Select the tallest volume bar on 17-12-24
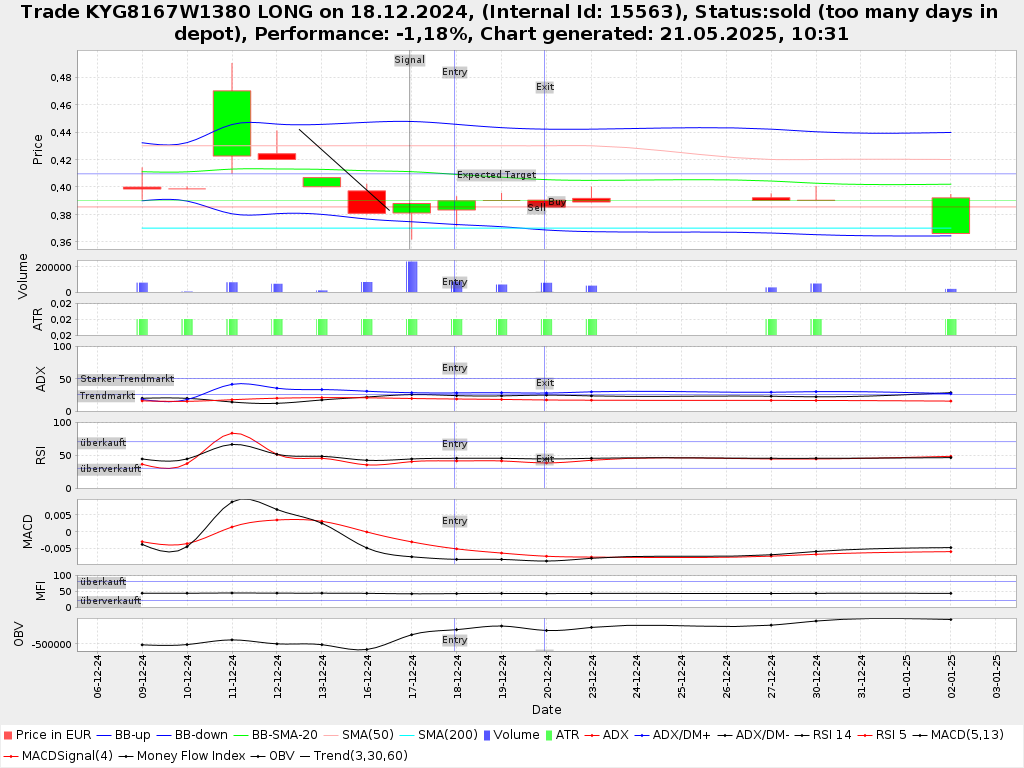This screenshot has width=1024, height=768. [412, 276]
